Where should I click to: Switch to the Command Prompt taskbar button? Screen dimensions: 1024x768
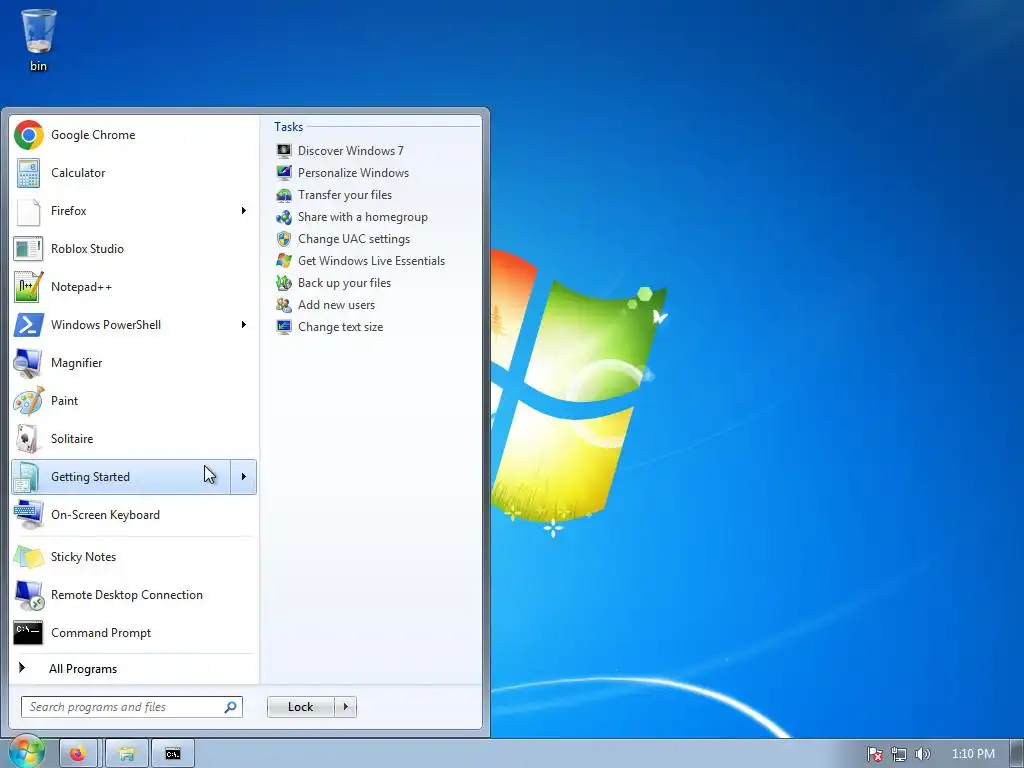(173, 754)
